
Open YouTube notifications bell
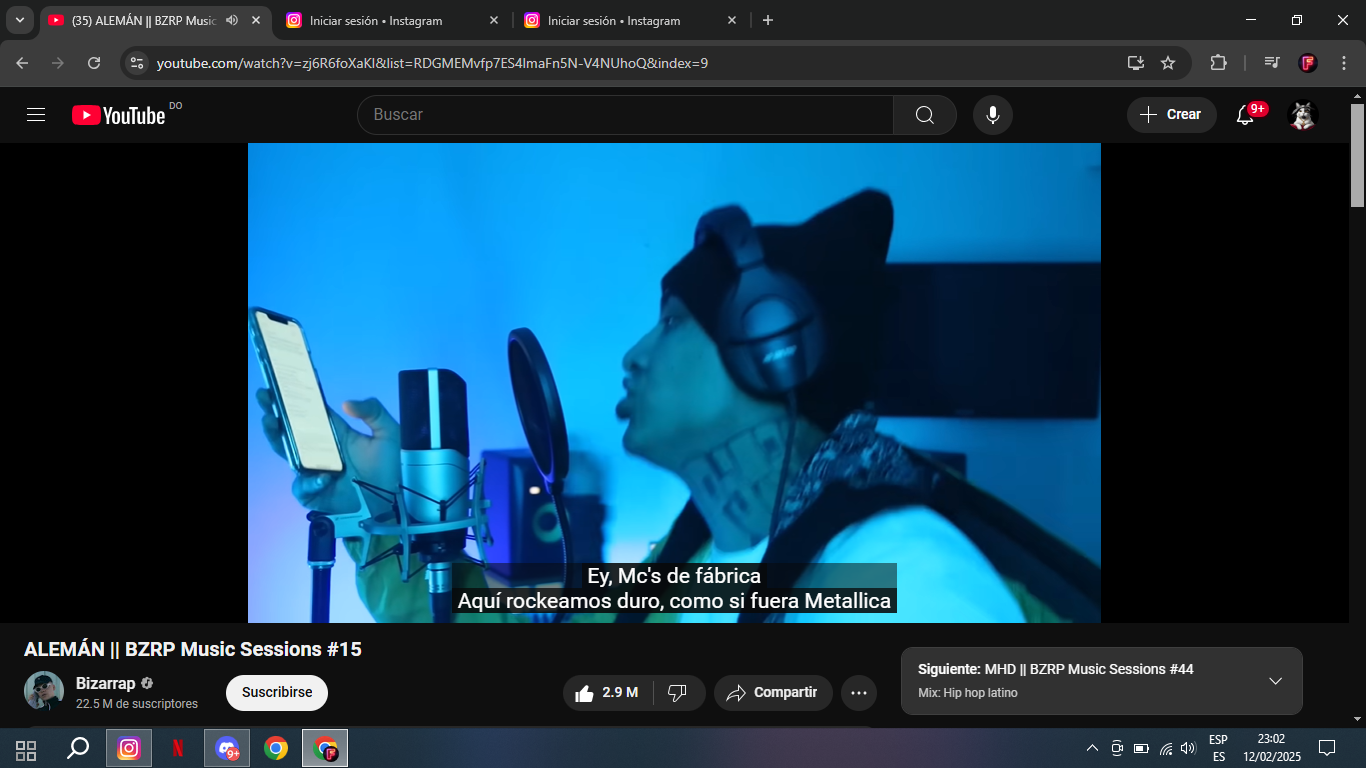[x=1245, y=115]
